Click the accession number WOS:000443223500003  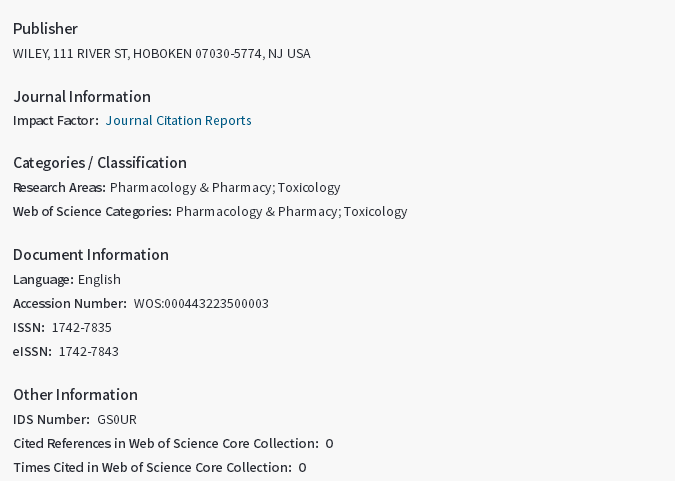click(x=201, y=304)
